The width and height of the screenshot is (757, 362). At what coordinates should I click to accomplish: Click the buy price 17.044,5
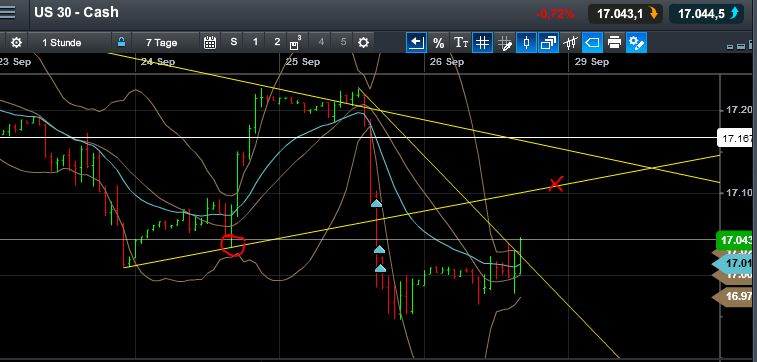(x=706, y=14)
